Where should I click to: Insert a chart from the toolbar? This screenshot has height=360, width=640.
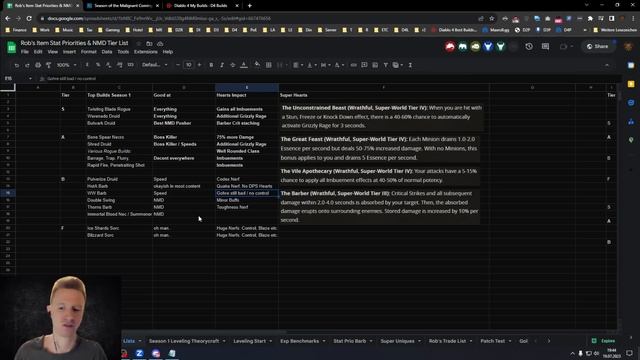tap(375, 65)
